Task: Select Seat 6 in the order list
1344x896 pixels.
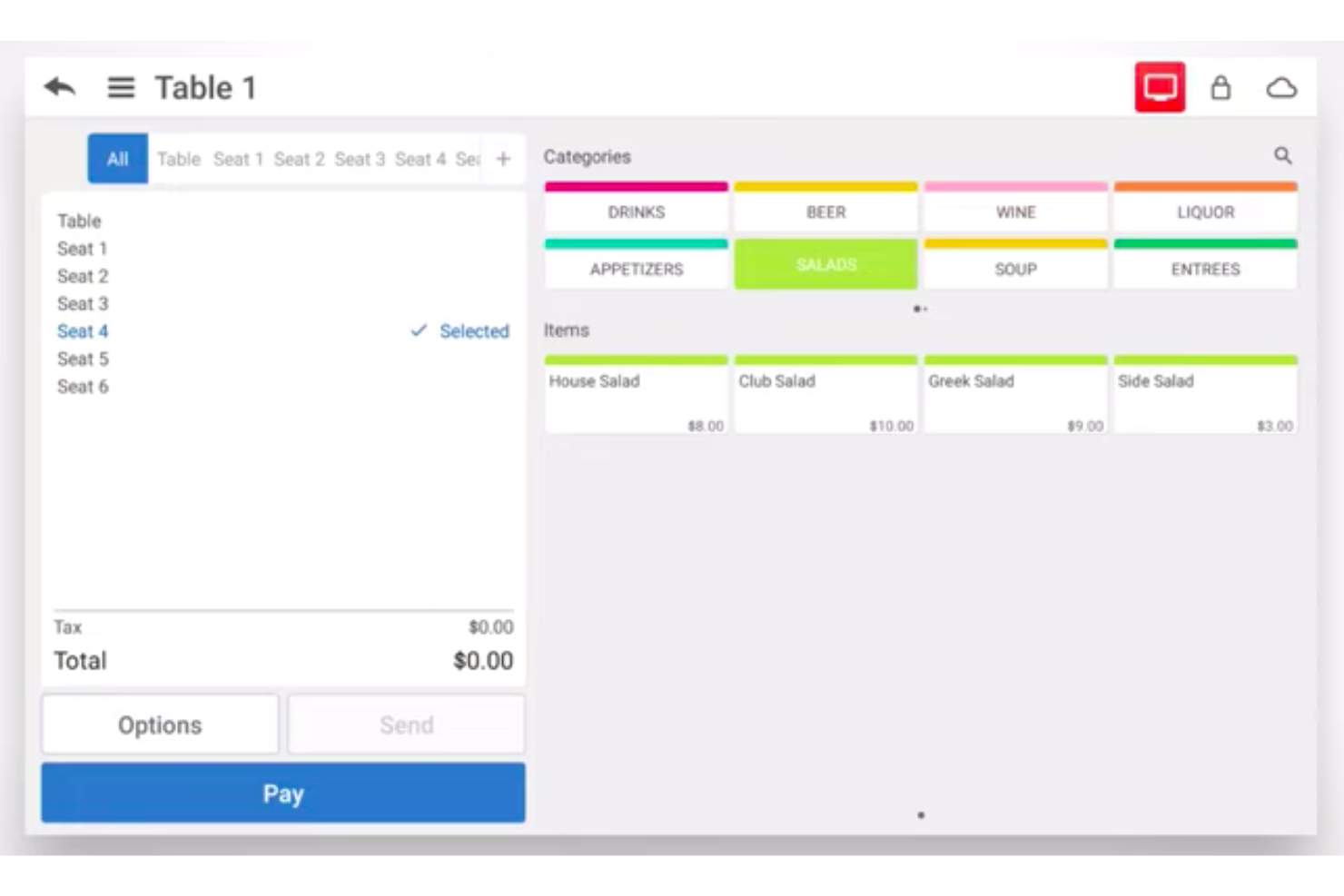Action: click(x=83, y=386)
